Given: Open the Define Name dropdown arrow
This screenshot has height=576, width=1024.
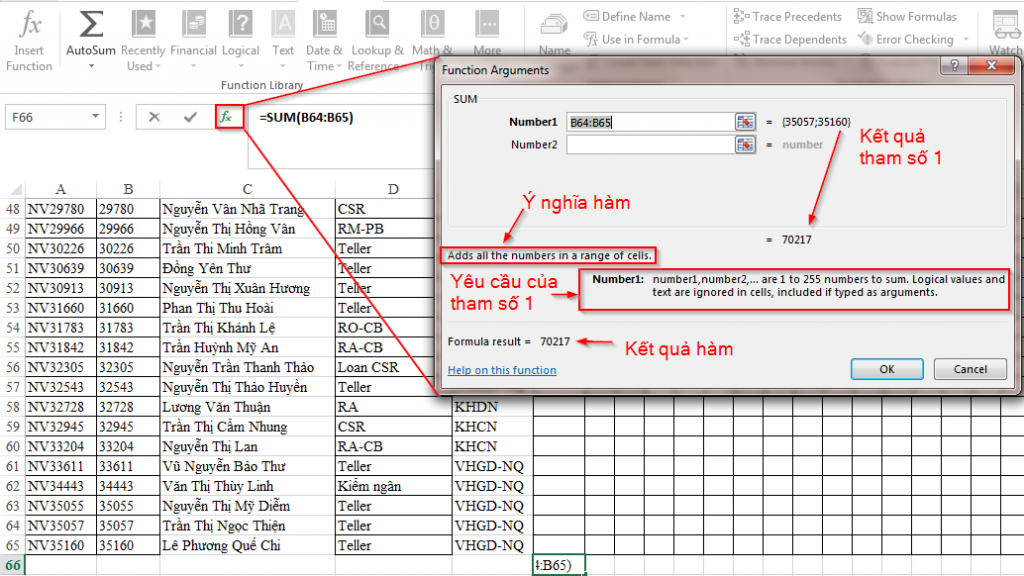Looking at the screenshot, I should (x=683, y=16).
